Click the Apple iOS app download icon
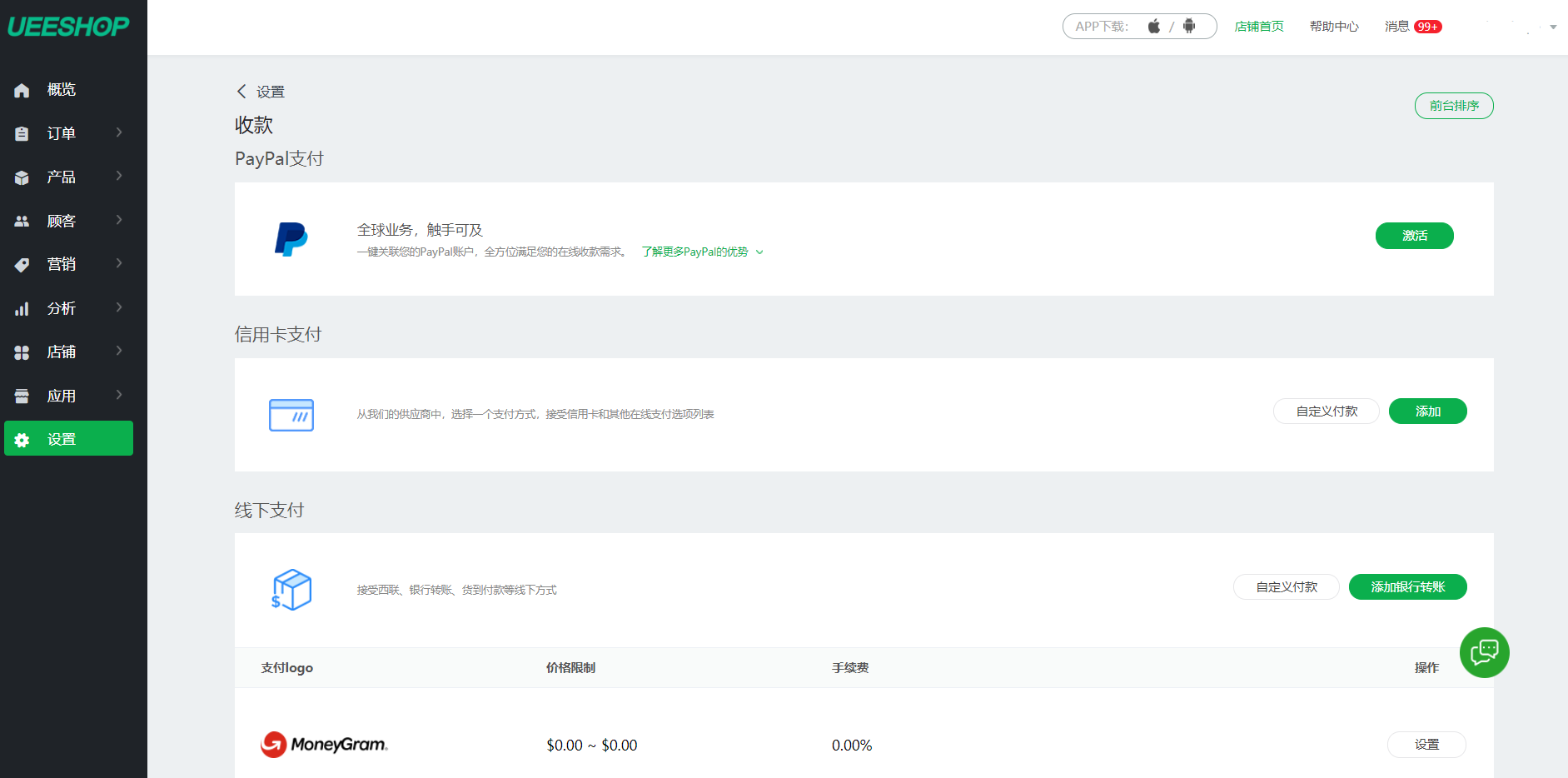The height and width of the screenshot is (778, 1568). click(1154, 26)
